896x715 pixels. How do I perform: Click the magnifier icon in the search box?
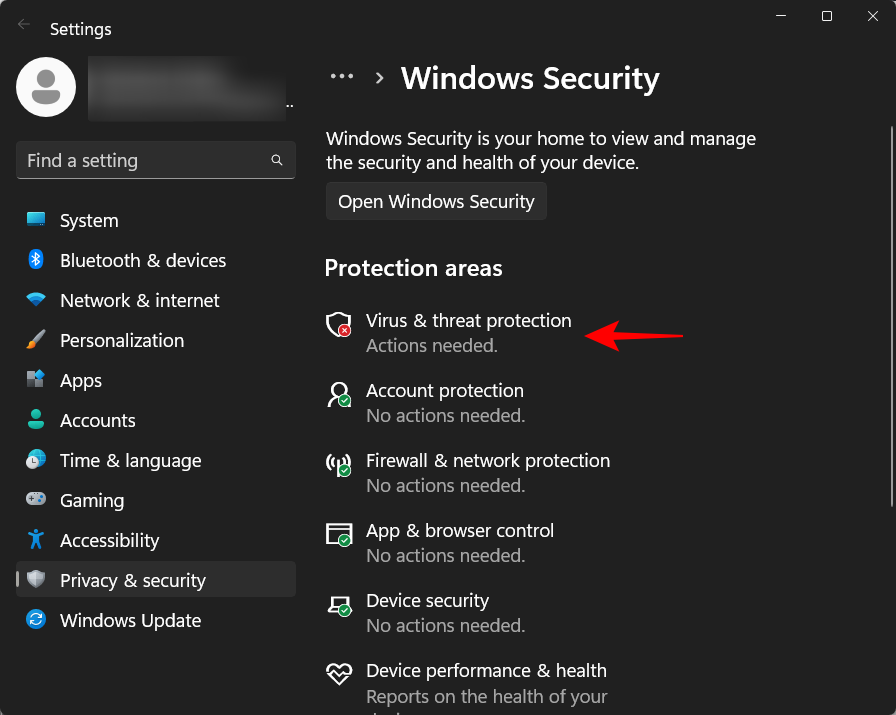[277, 160]
